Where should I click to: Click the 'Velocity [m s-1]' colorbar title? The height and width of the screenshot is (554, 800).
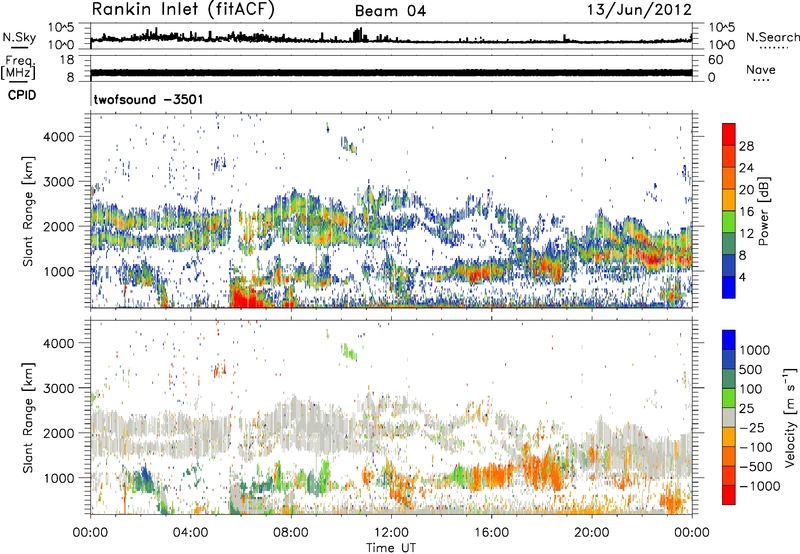click(x=790, y=417)
